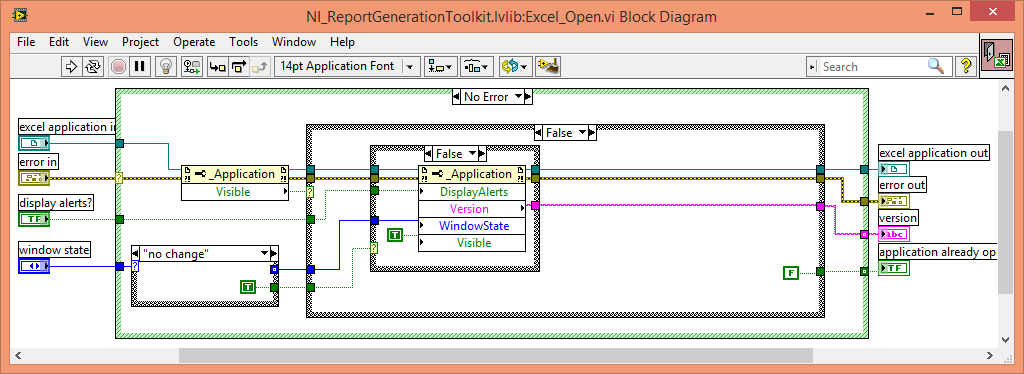Screen dimensions: 1024x374
Task: Open Align Objects dropdown
Action: [x=441, y=66]
